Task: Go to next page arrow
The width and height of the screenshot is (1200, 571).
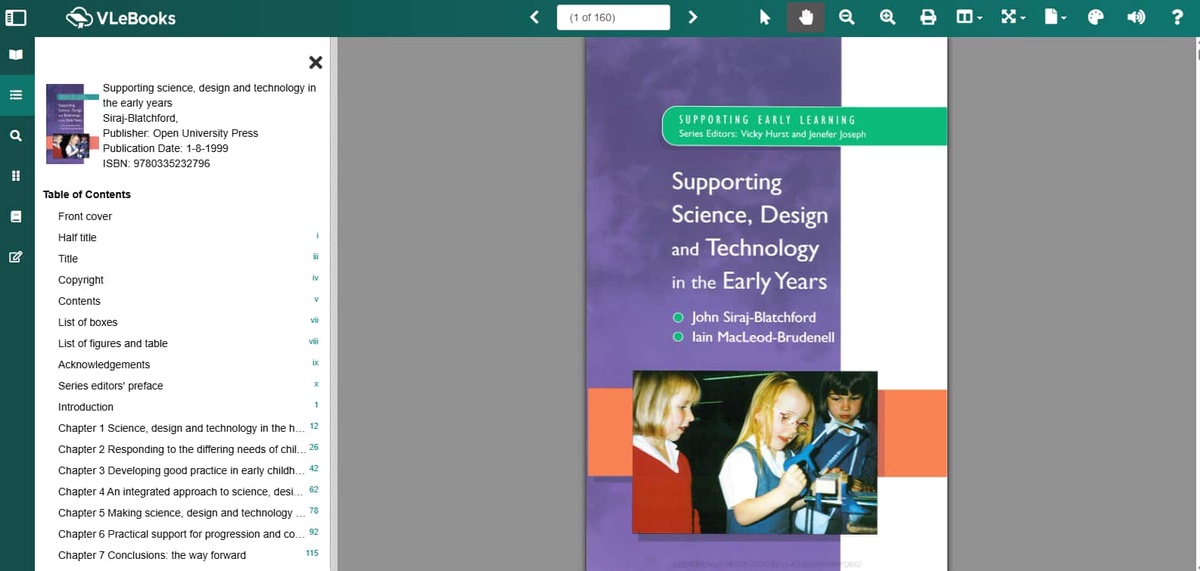Action: (x=692, y=17)
